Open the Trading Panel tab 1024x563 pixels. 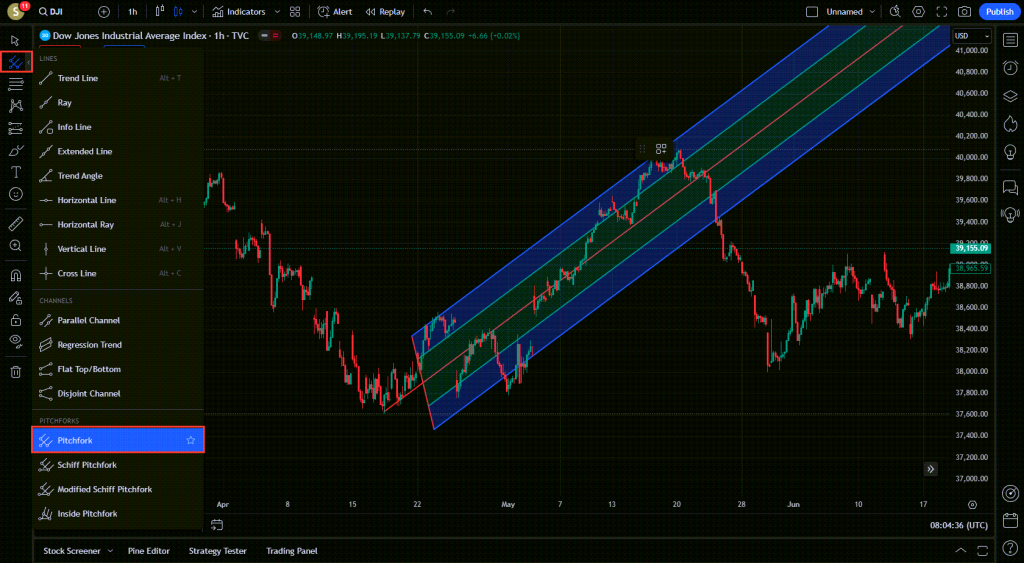click(292, 551)
